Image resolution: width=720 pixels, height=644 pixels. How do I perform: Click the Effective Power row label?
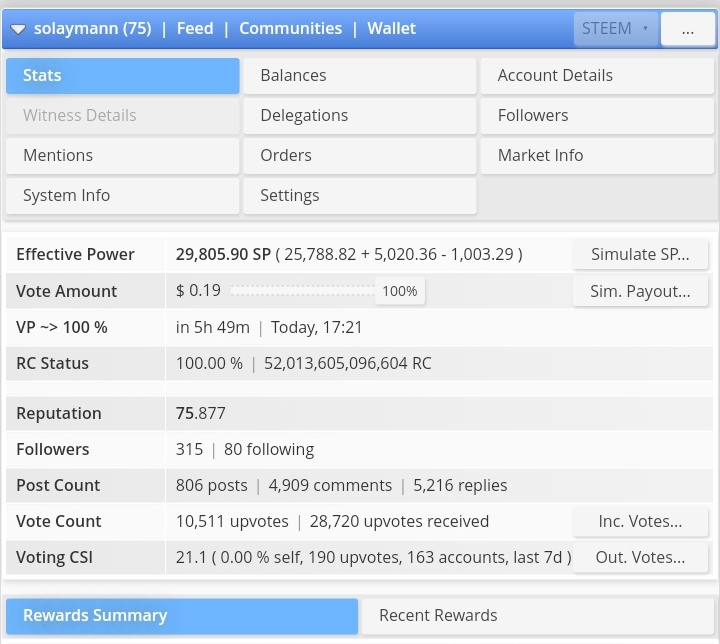[75, 254]
